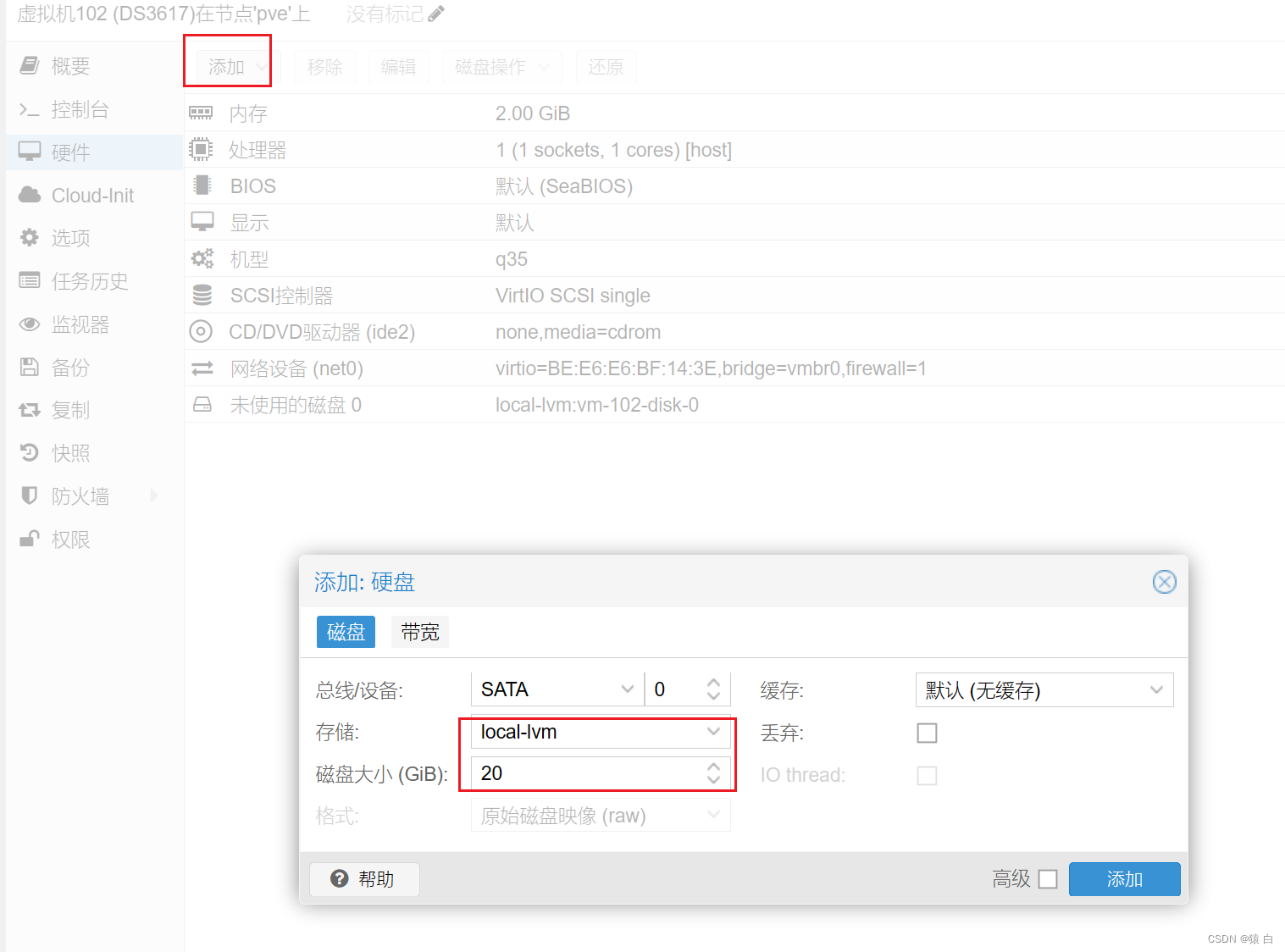
Task: Open the Cloud-Init cloud icon
Action: click(30, 195)
